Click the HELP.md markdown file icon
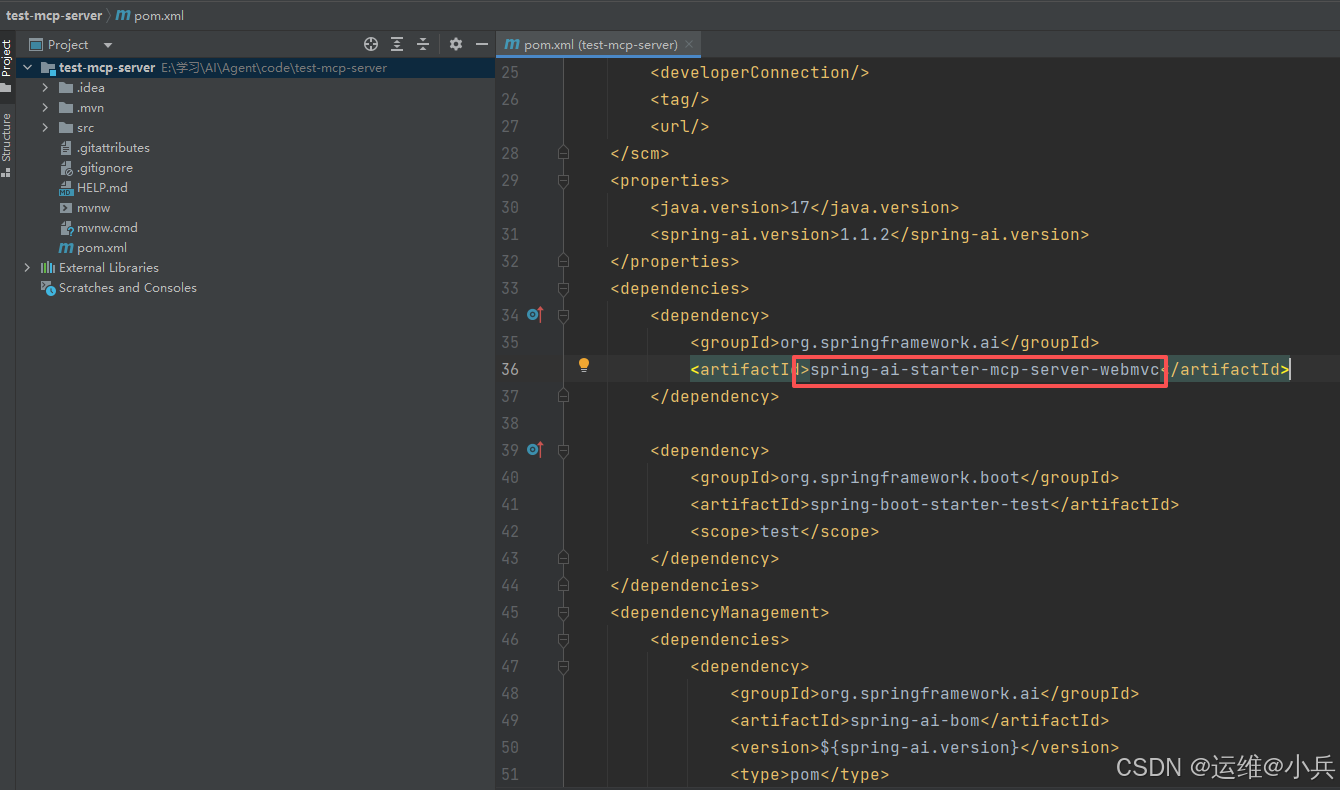Viewport: 1340px width, 790px height. pos(66,188)
